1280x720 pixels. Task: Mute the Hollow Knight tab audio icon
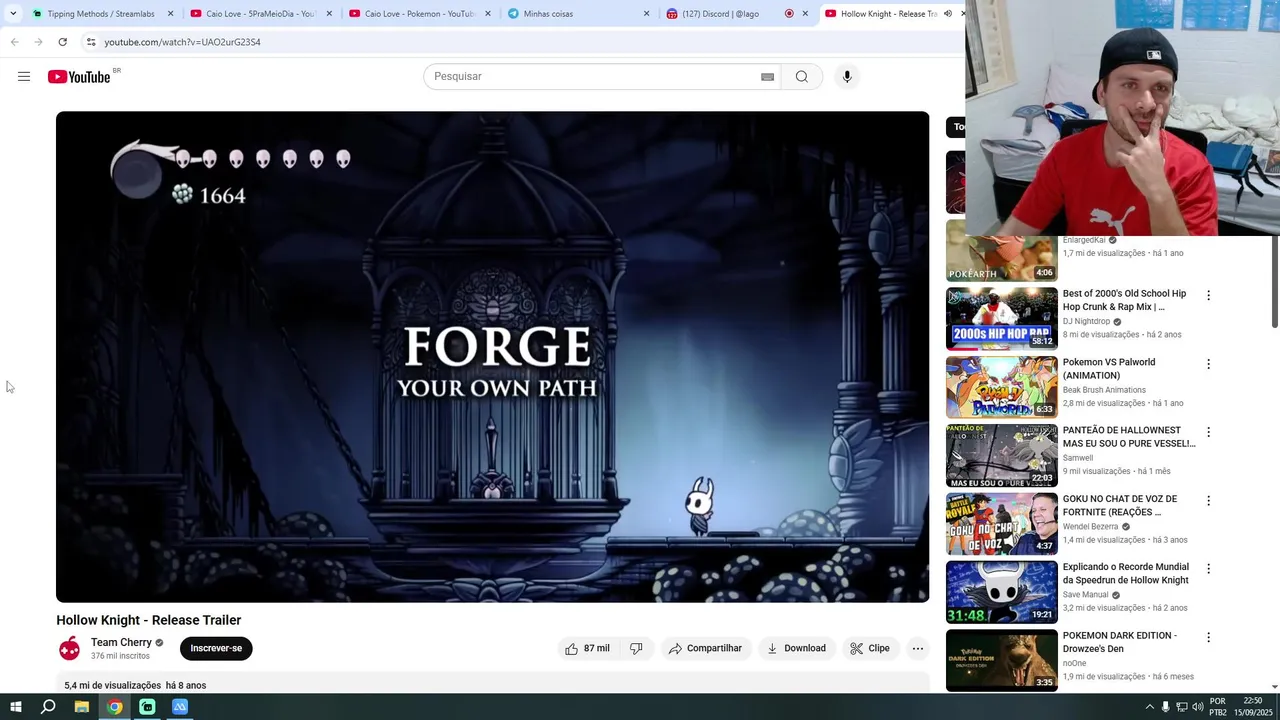(947, 14)
